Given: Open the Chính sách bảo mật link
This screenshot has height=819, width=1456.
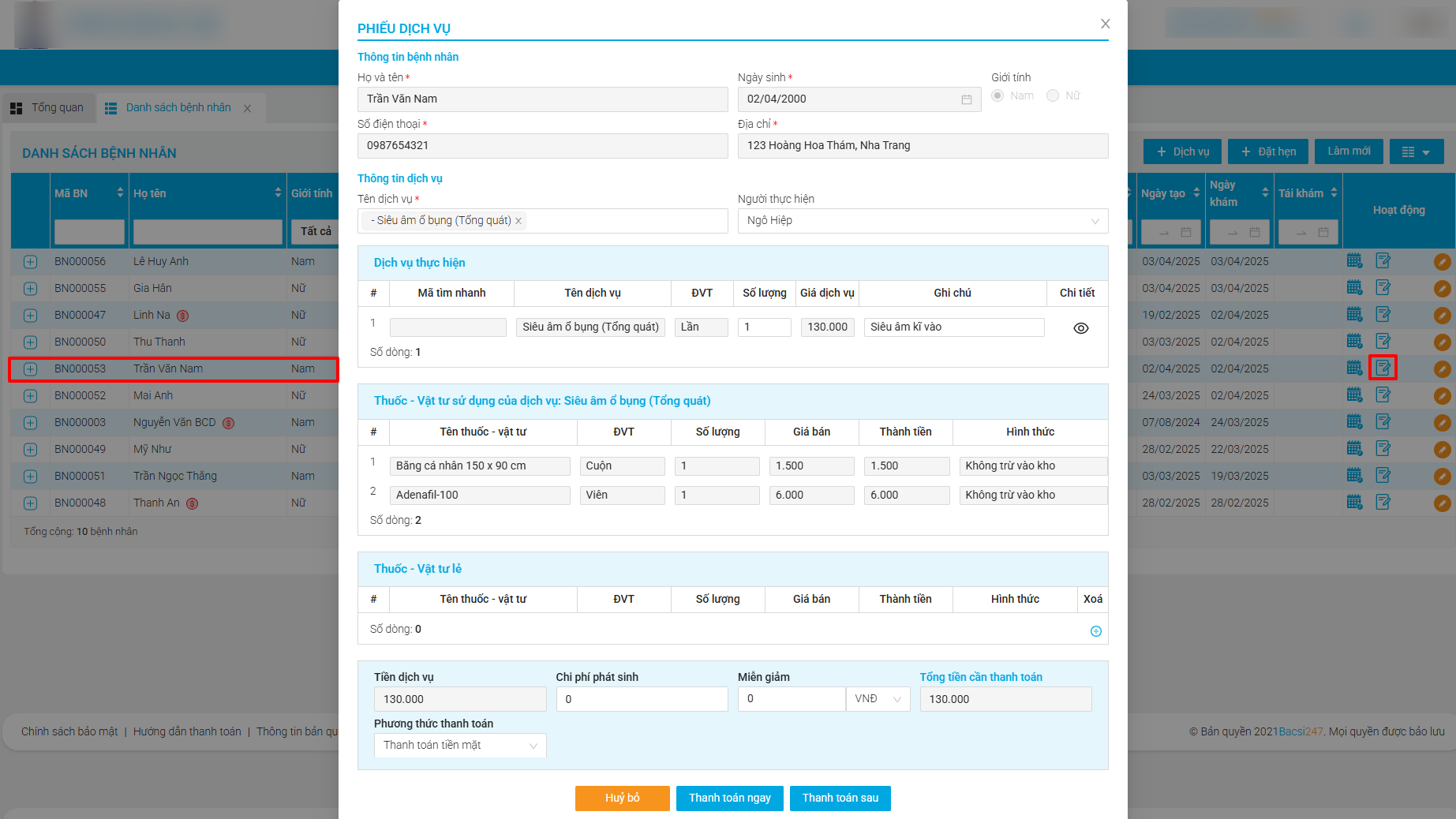Looking at the screenshot, I should pos(69,732).
